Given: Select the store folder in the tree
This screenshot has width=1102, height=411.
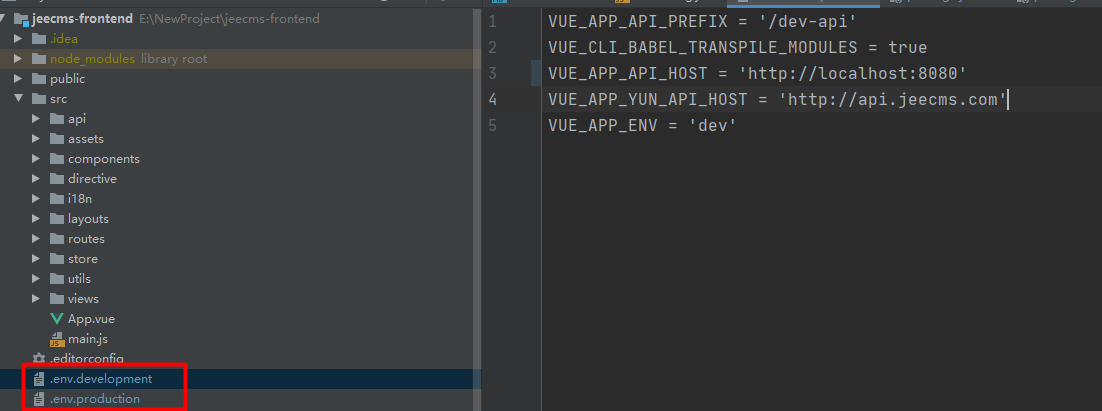Looking at the screenshot, I should click(x=83, y=259).
